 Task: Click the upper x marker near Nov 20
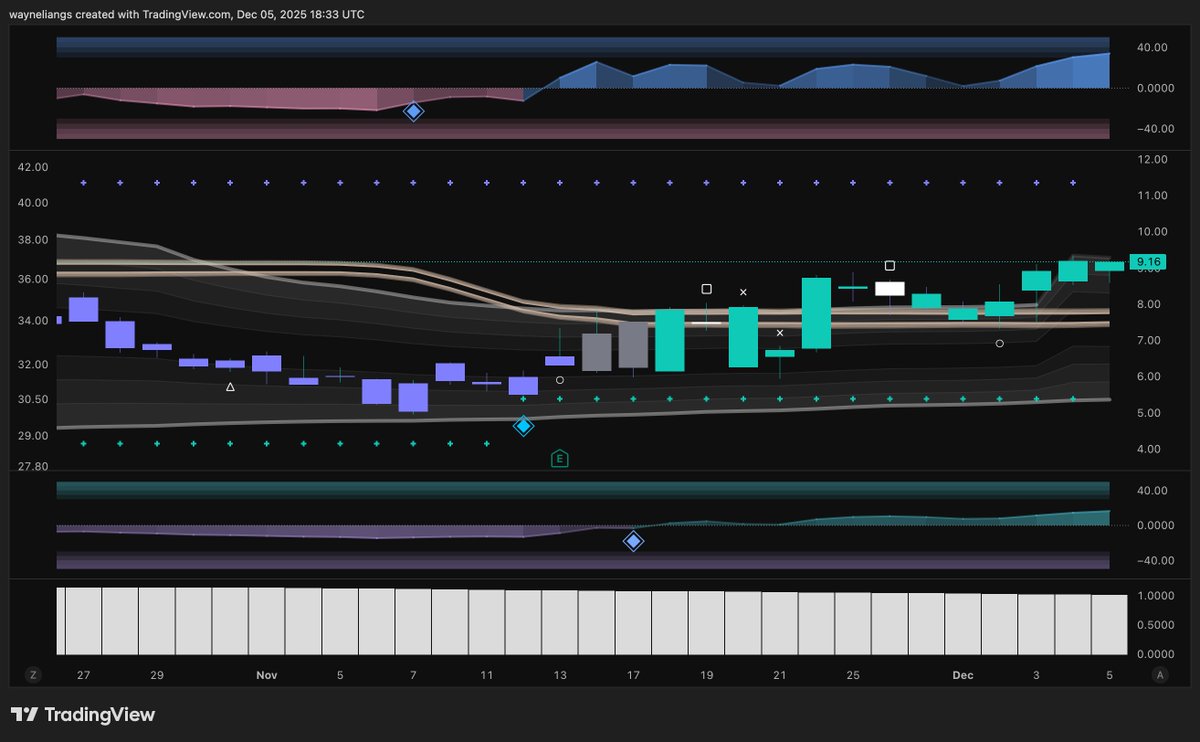(743, 292)
